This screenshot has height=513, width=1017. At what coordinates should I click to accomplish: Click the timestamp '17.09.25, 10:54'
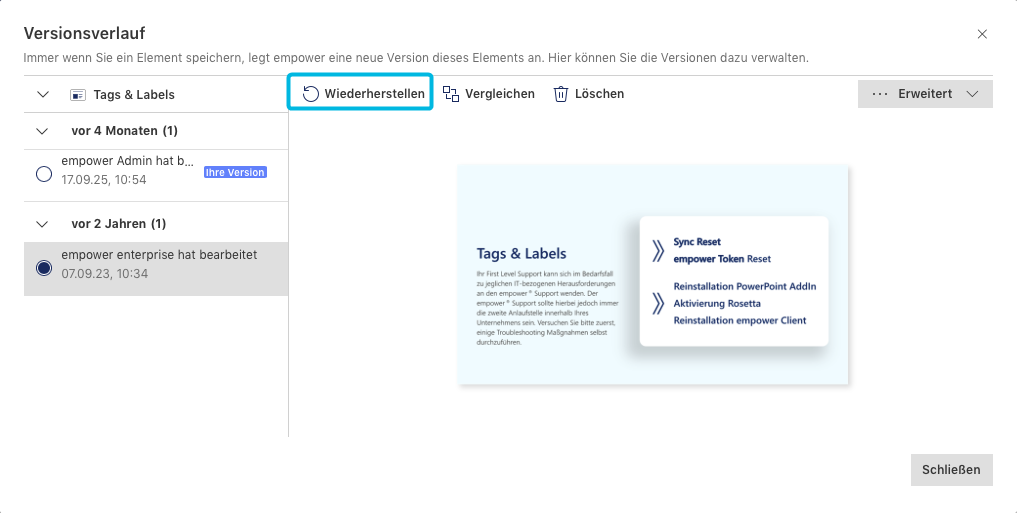[x=104, y=180]
